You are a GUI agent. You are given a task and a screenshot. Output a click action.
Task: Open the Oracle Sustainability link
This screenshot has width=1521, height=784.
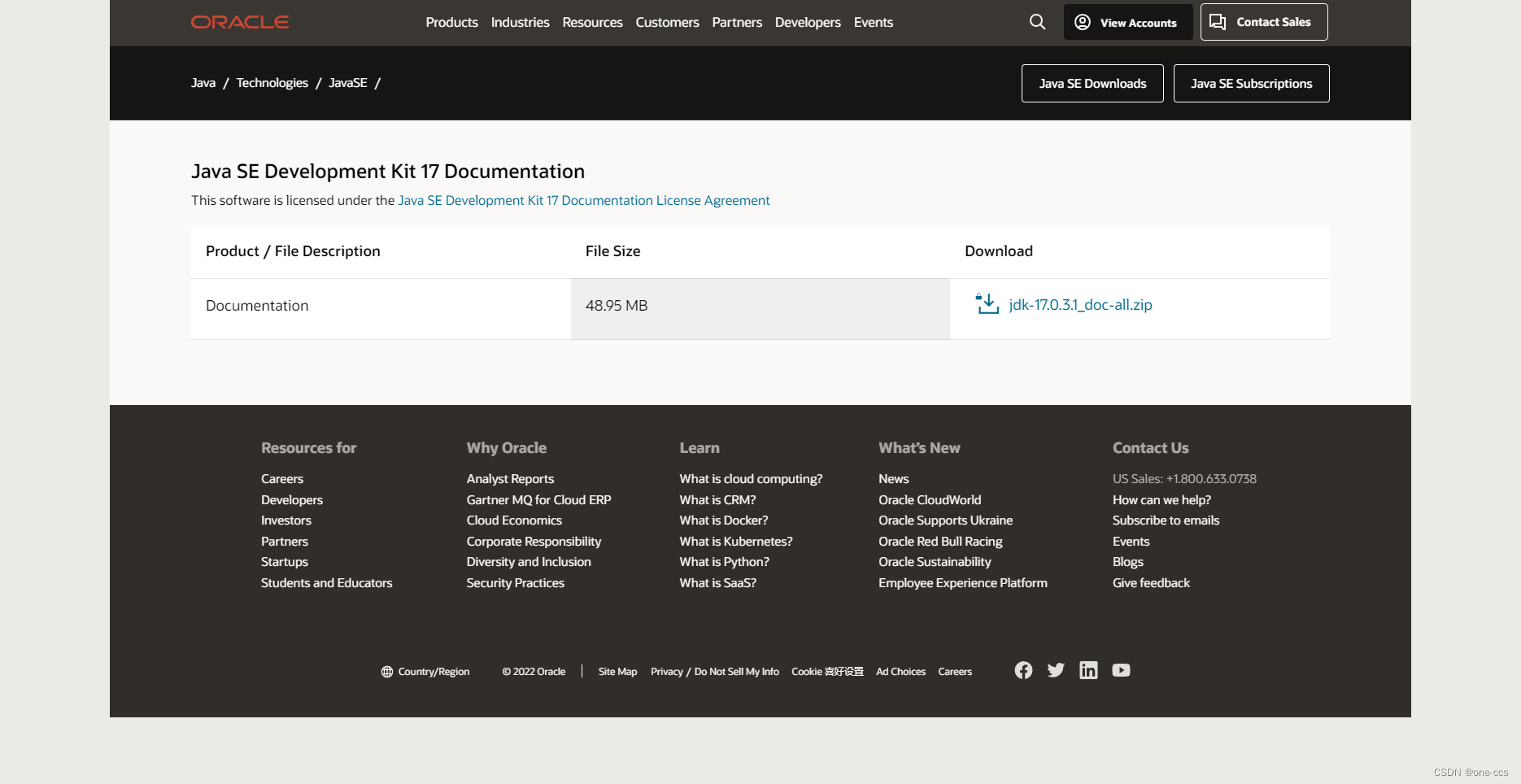935,562
